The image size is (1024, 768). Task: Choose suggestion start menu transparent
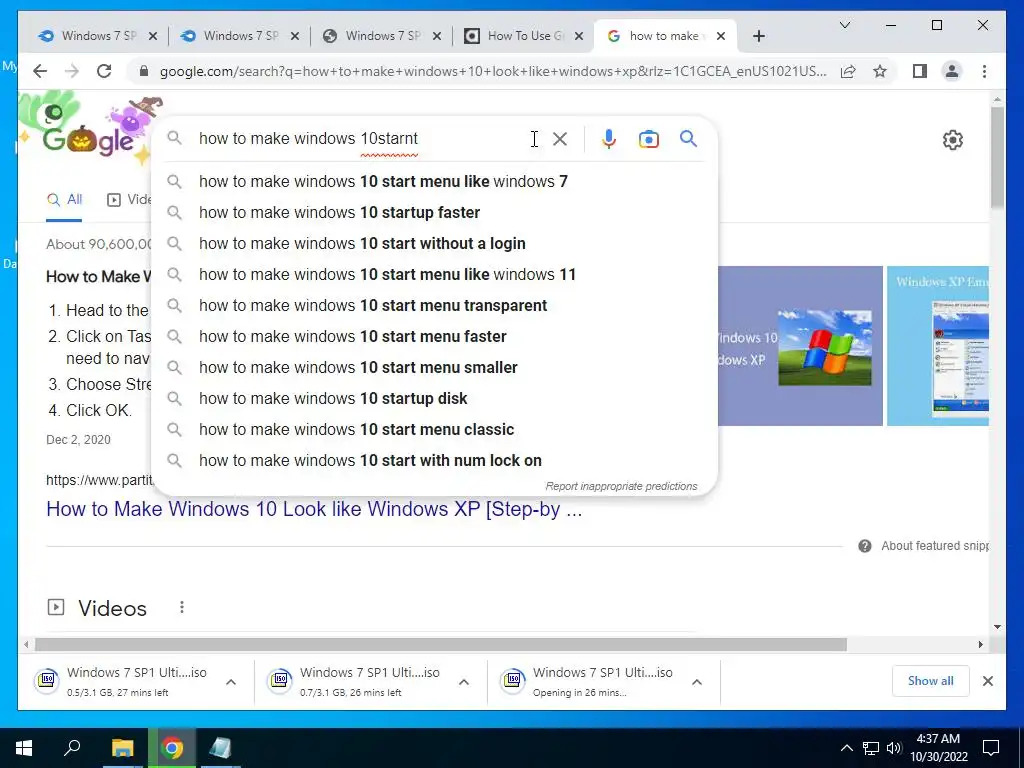point(434,306)
